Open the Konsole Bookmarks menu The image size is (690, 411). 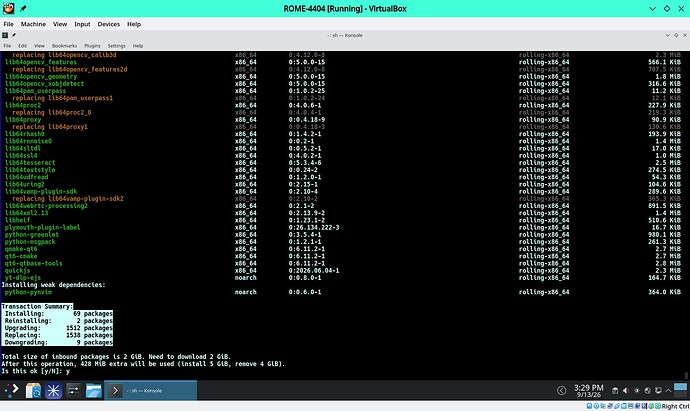coord(64,46)
